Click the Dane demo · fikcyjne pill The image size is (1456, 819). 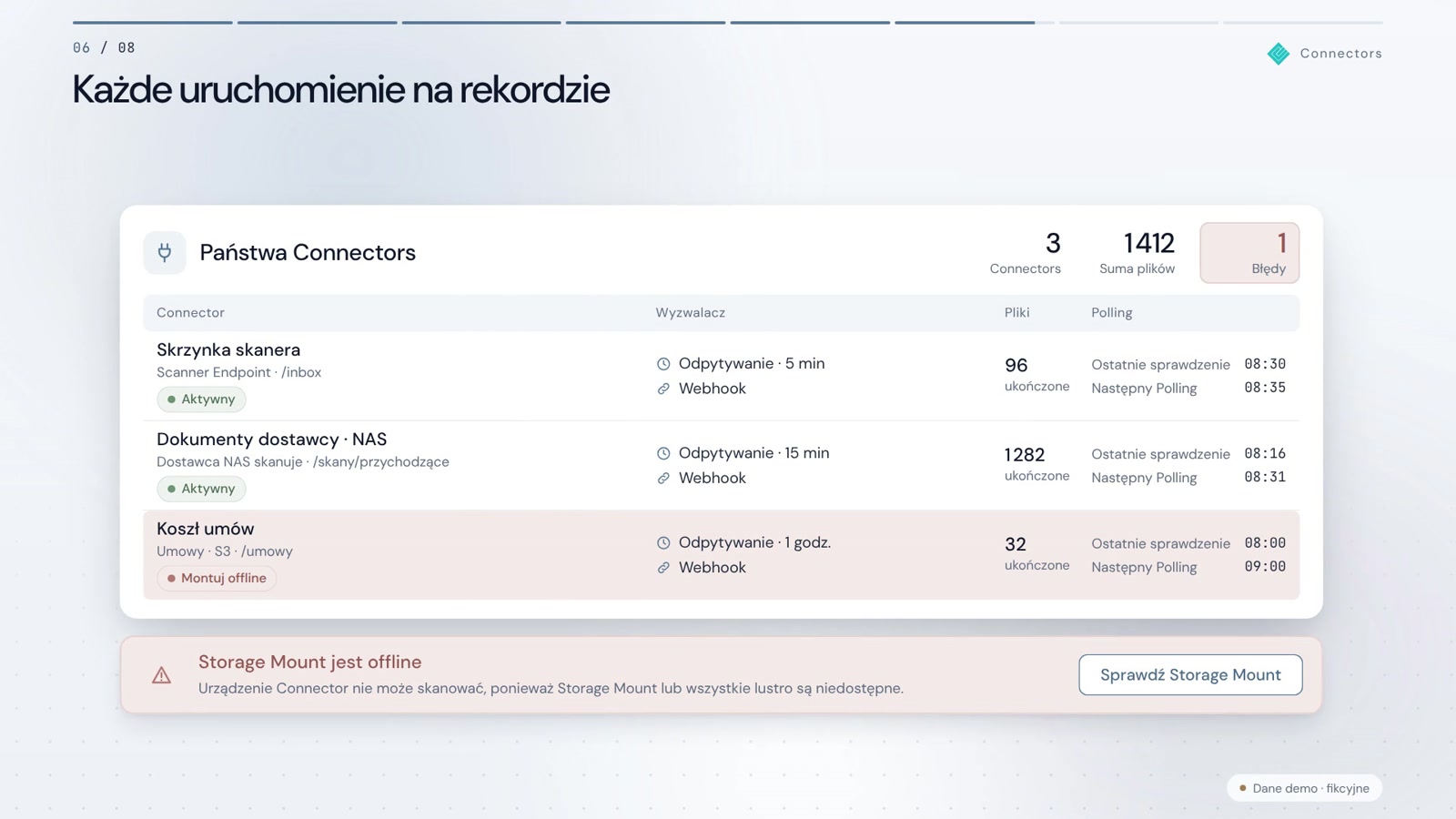pyautogui.click(x=1305, y=788)
